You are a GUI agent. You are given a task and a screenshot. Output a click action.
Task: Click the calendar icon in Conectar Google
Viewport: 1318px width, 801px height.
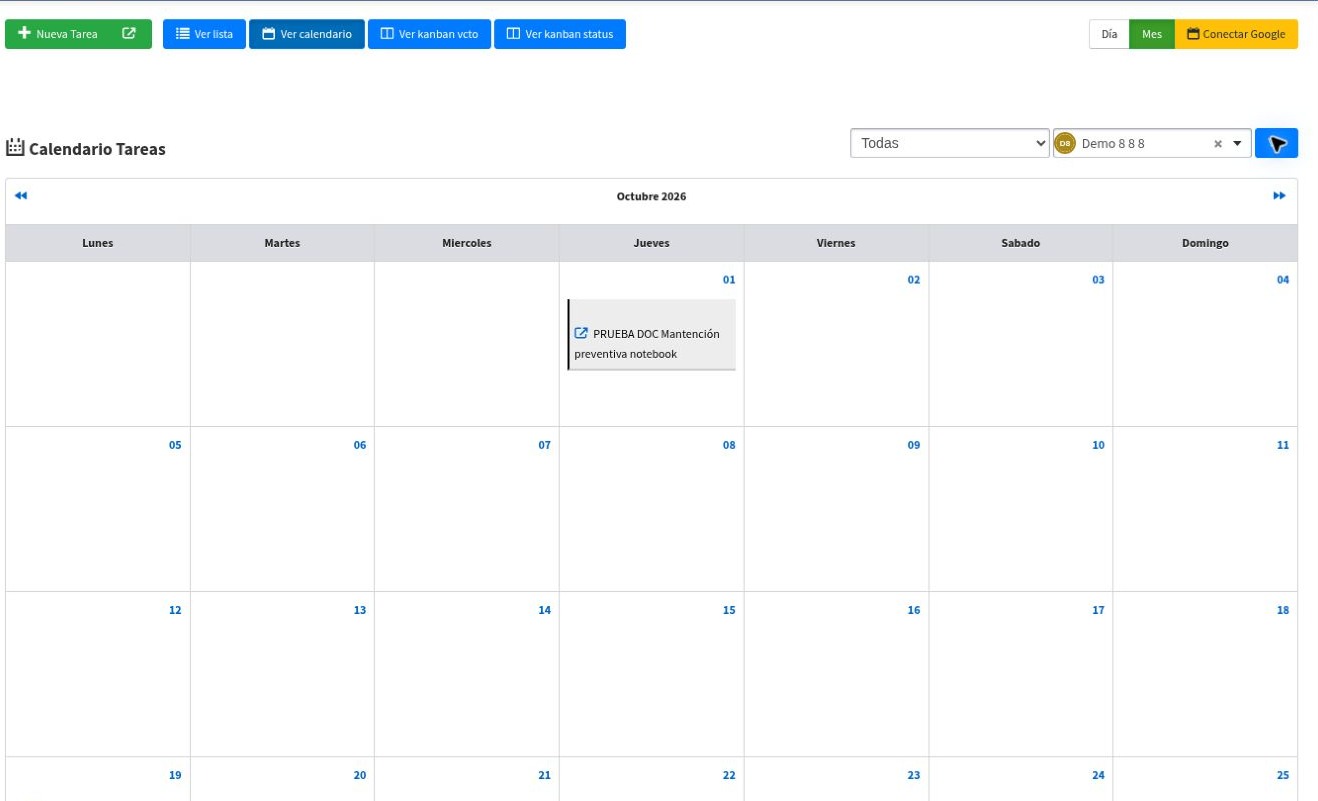(x=1193, y=34)
